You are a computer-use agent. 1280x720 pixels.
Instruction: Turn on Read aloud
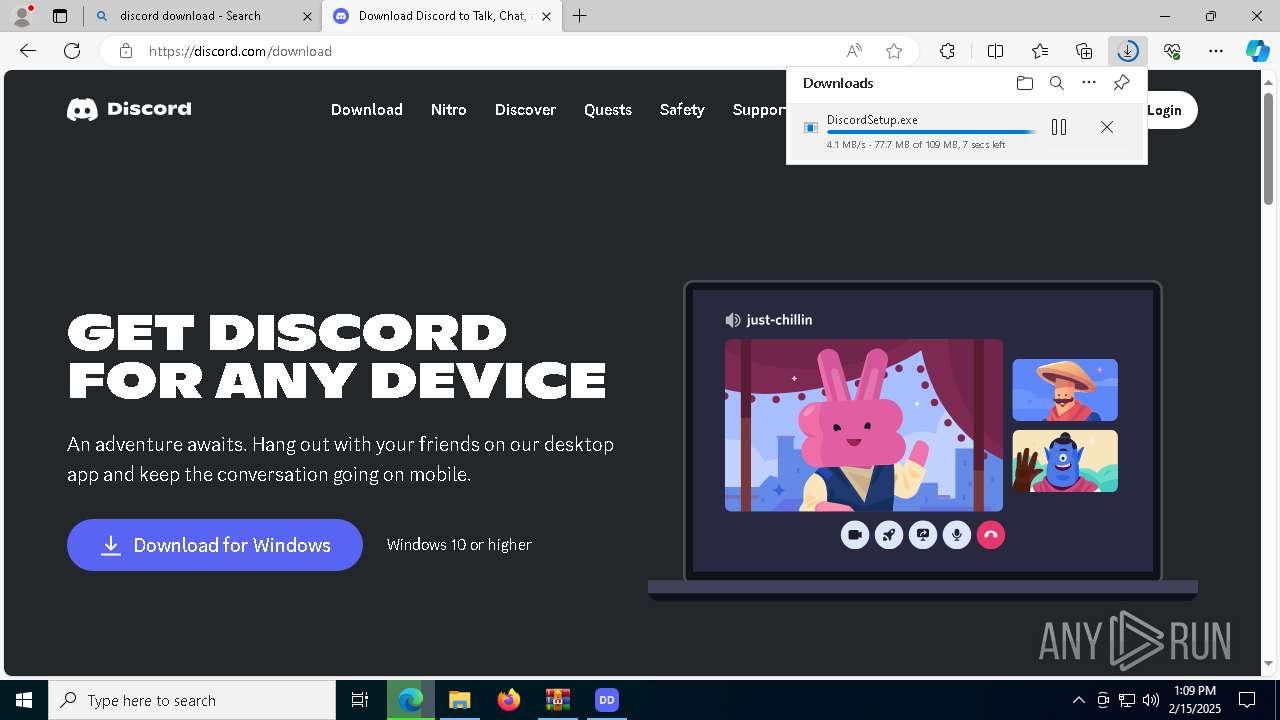pyautogui.click(x=854, y=51)
